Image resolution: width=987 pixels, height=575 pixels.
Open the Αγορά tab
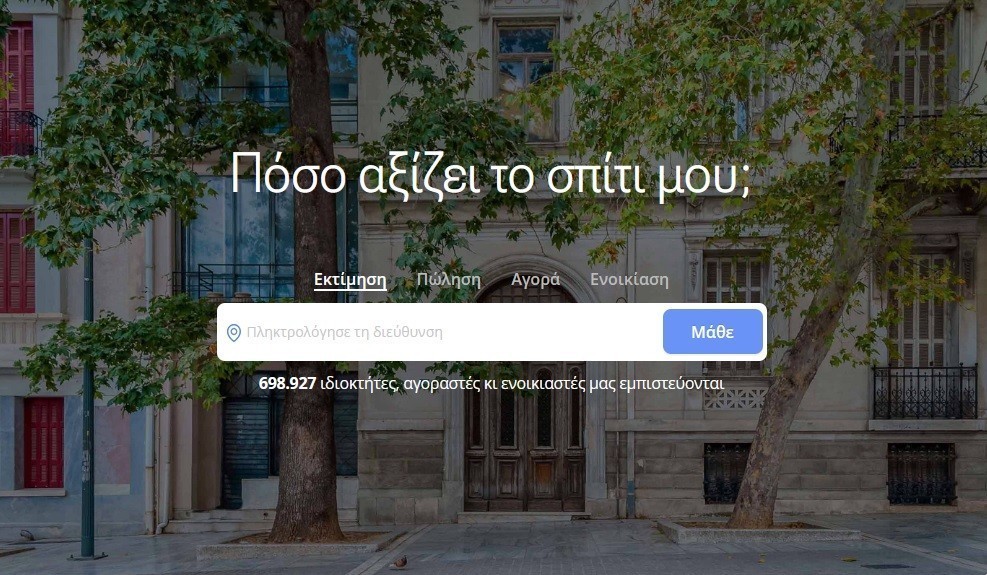pos(535,280)
